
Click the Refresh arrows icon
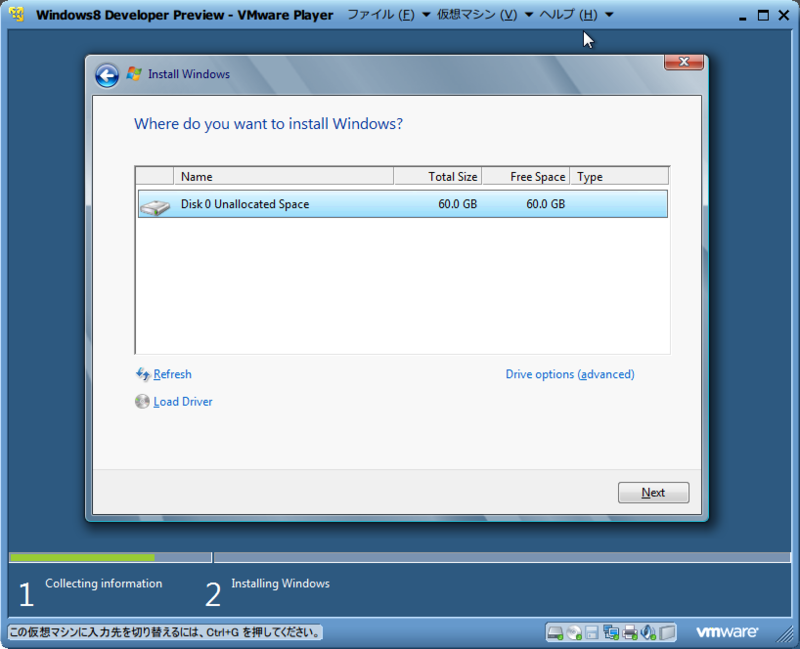tap(142, 374)
